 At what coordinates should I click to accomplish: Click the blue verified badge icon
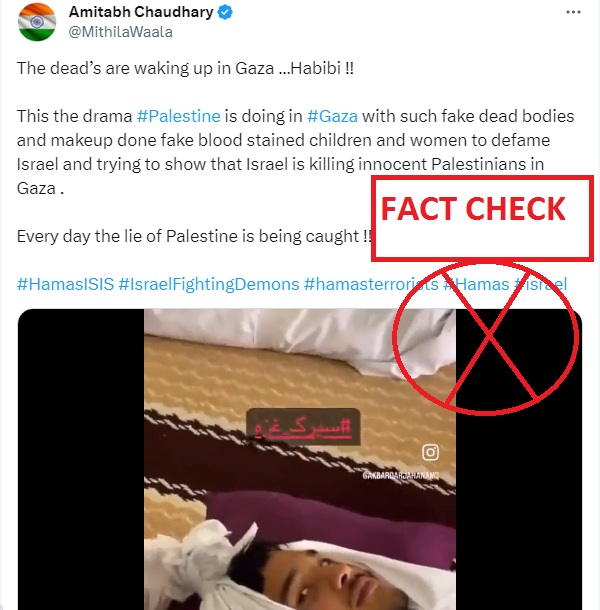click(225, 12)
